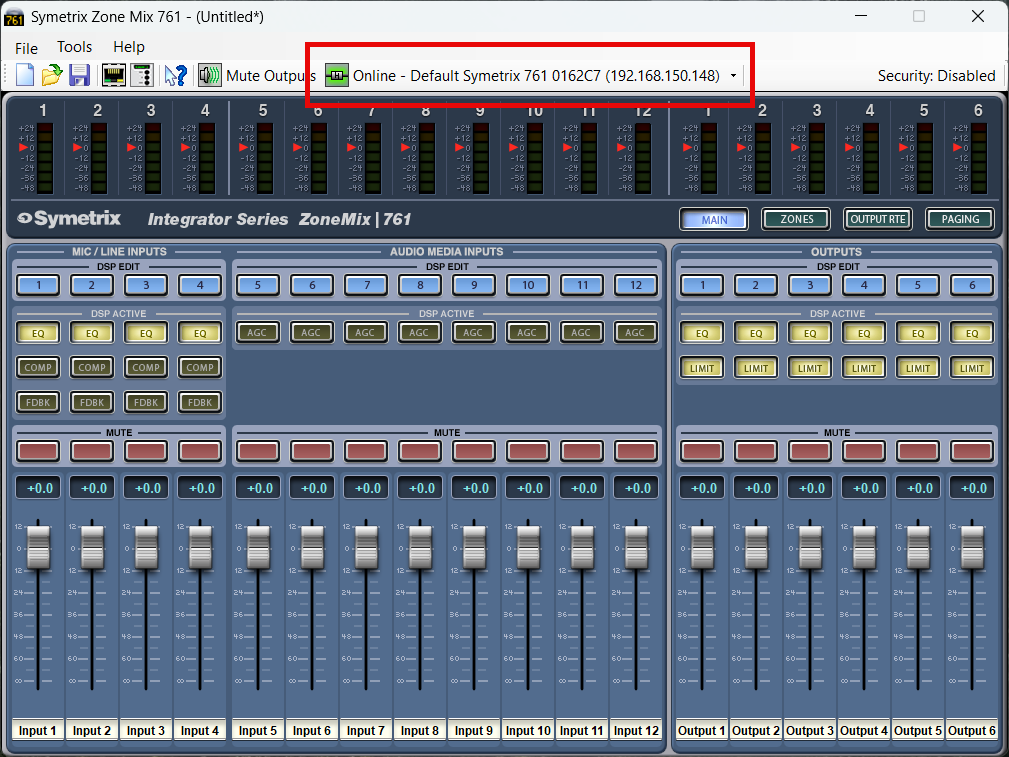Open the Tools menu
Viewport: 1009px width, 757px height.
coord(75,47)
